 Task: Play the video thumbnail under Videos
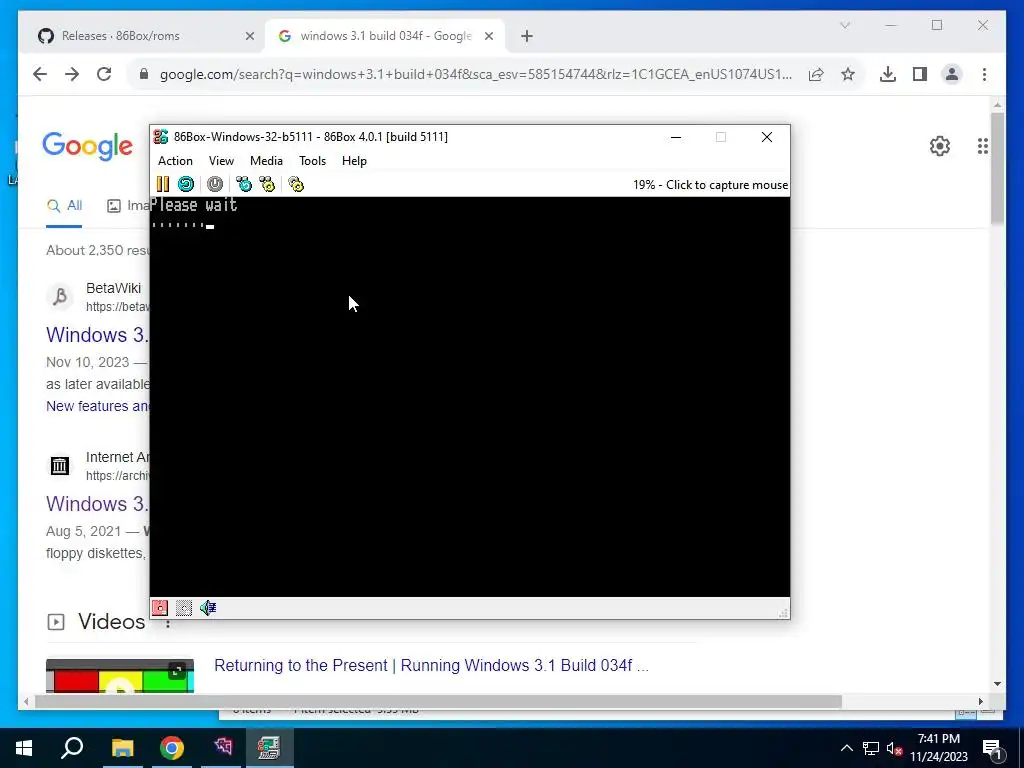click(120, 676)
